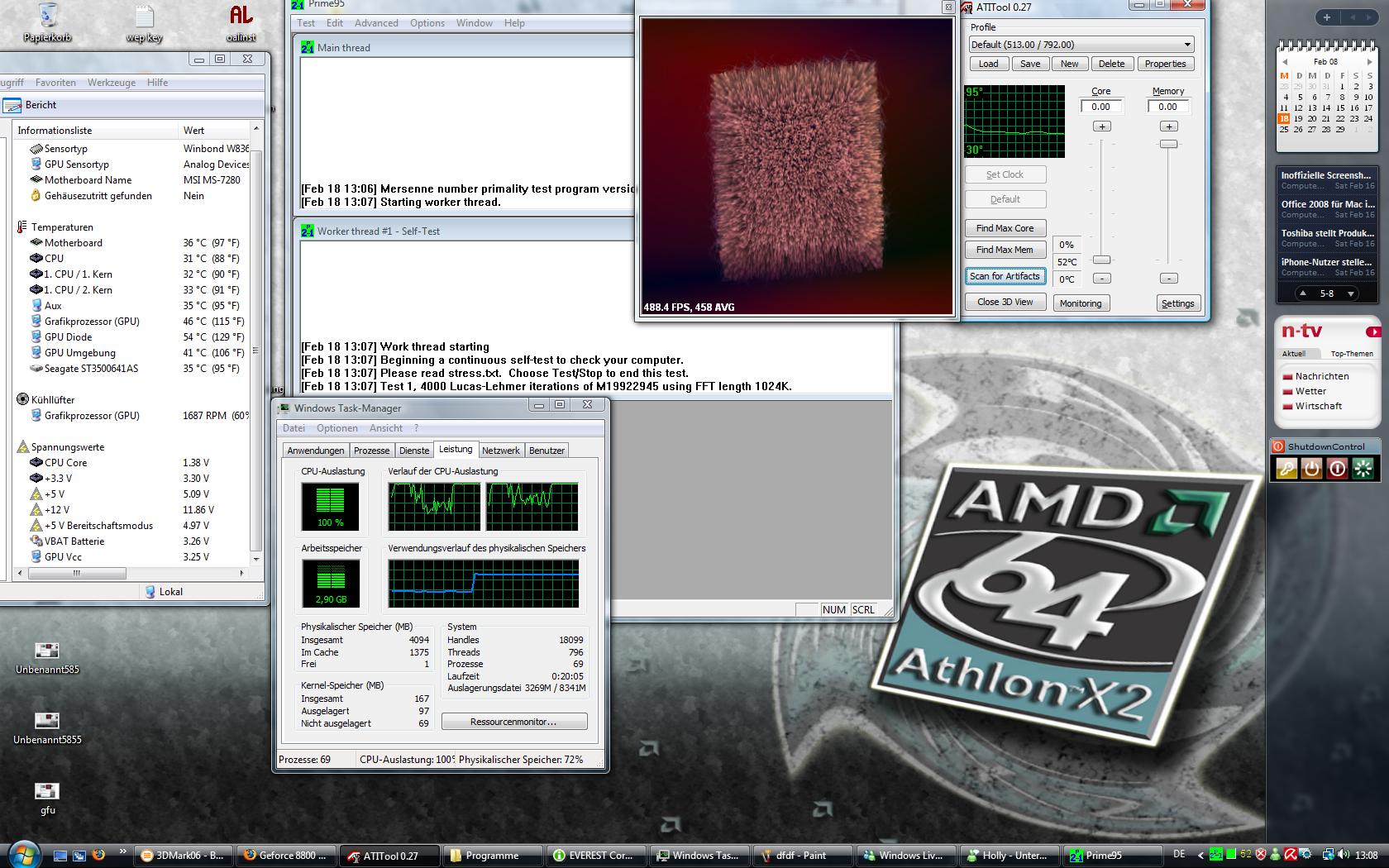The width and height of the screenshot is (1389, 868).
Task: Increase Memory clock with plus button
Action: (x=1168, y=126)
